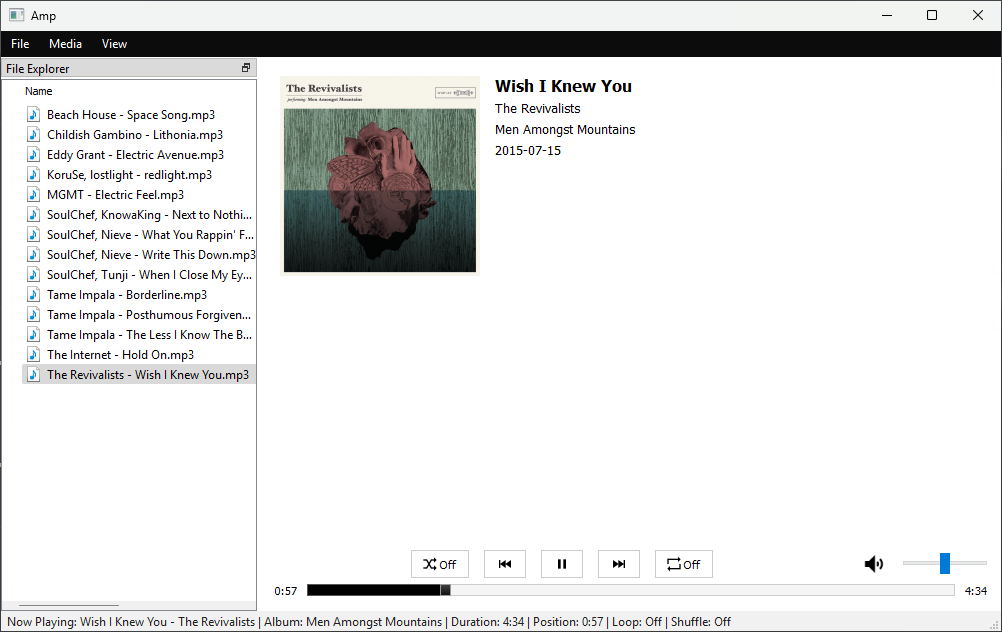This screenshot has height=632, width=1002.
Task: Open the Media menu
Action: (x=65, y=43)
